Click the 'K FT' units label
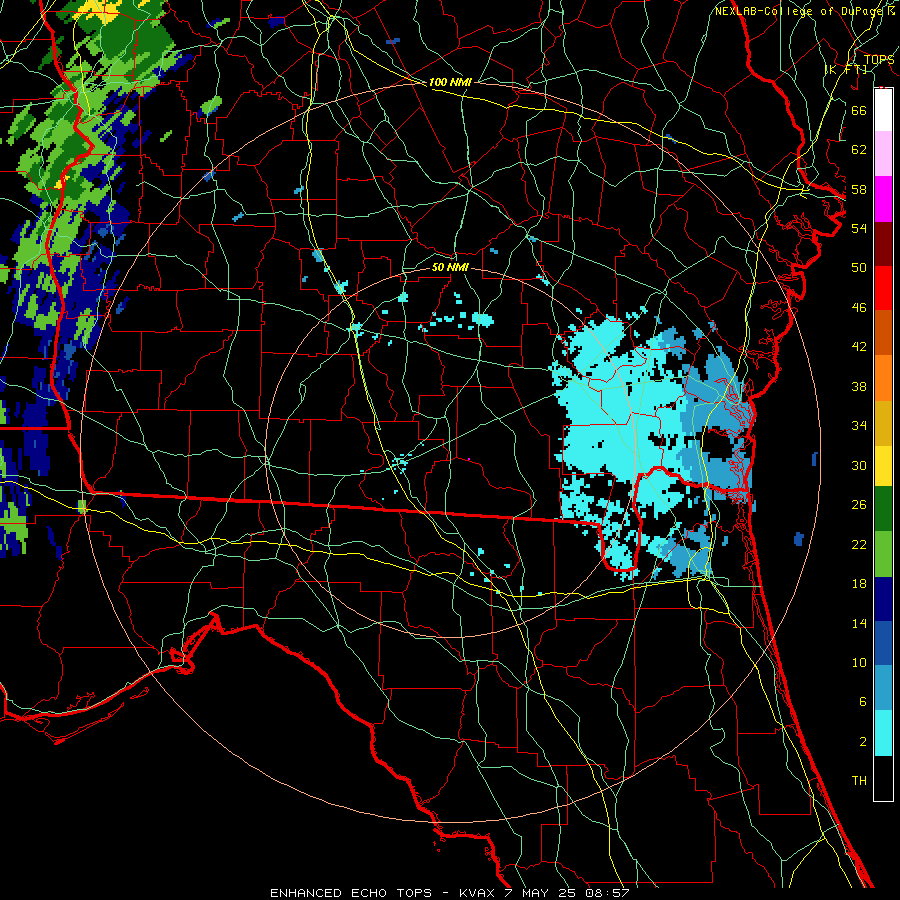The height and width of the screenshot is (900, 900). click(x=846, y=70)
